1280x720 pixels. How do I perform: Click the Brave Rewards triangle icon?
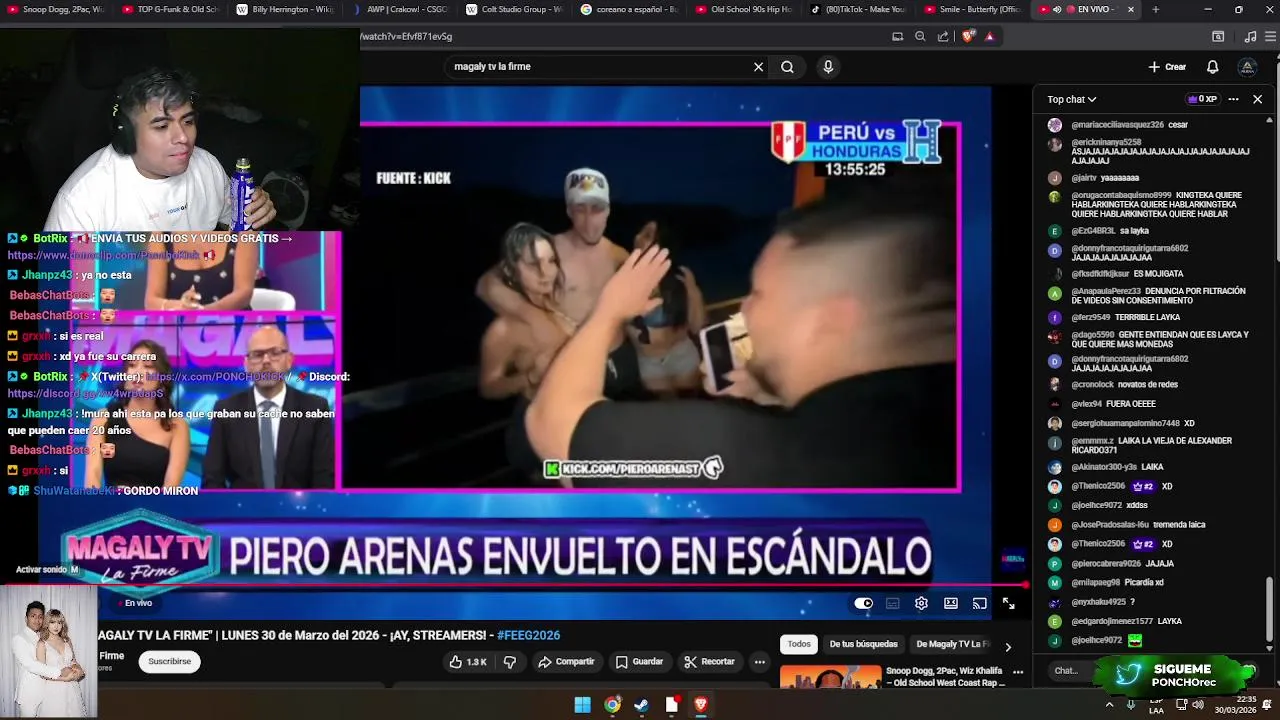tap(990, 36)
